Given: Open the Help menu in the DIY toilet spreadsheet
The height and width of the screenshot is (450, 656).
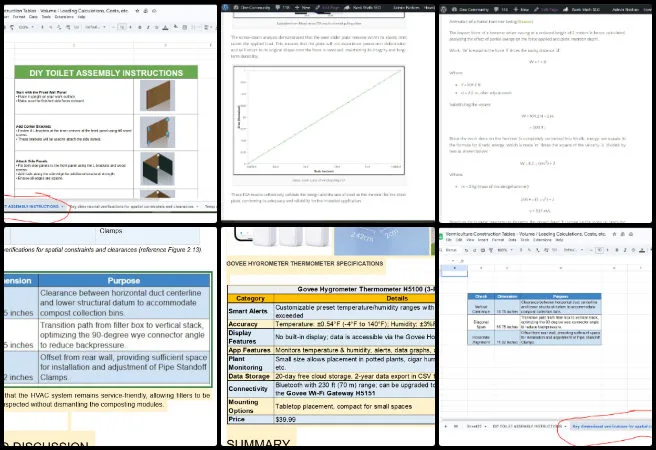Looking at the screenshot, I should click(x=82, y=17).
